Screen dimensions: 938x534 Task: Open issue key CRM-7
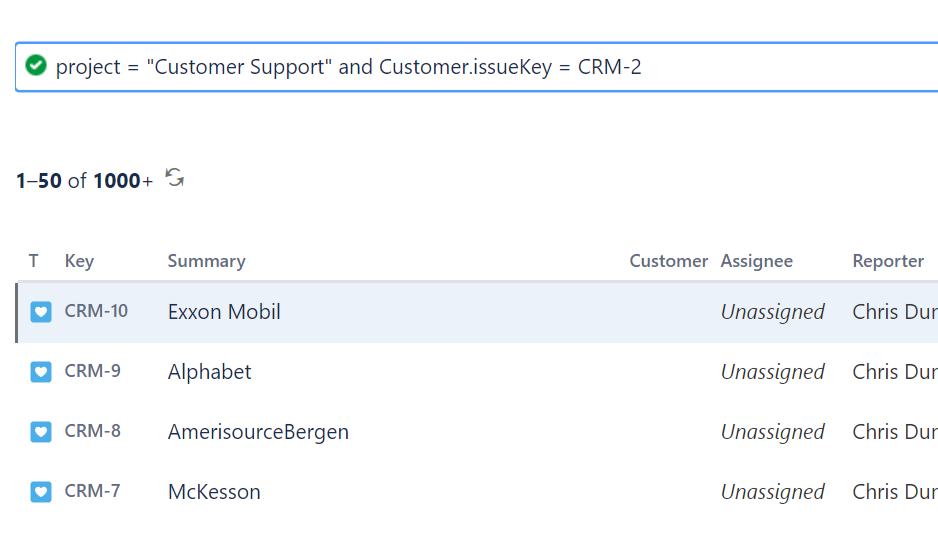92,491
